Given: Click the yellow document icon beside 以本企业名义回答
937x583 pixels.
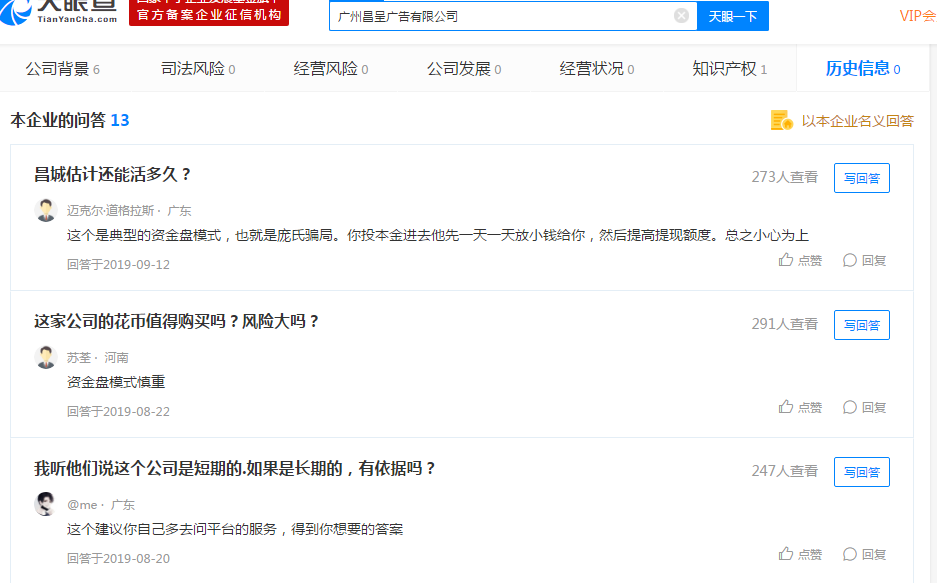Looking at the screenshot, I should 779,119.
